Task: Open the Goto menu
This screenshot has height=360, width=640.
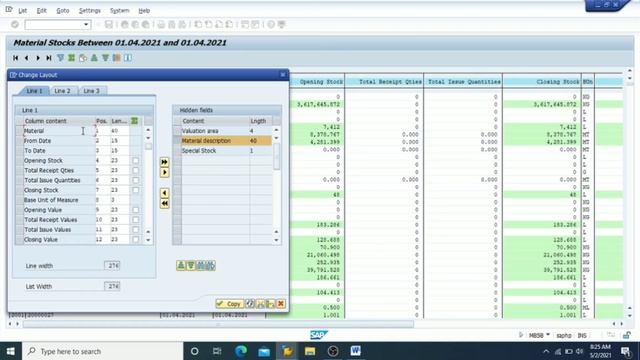Action: pyautogui.click(x=62, y=11)
